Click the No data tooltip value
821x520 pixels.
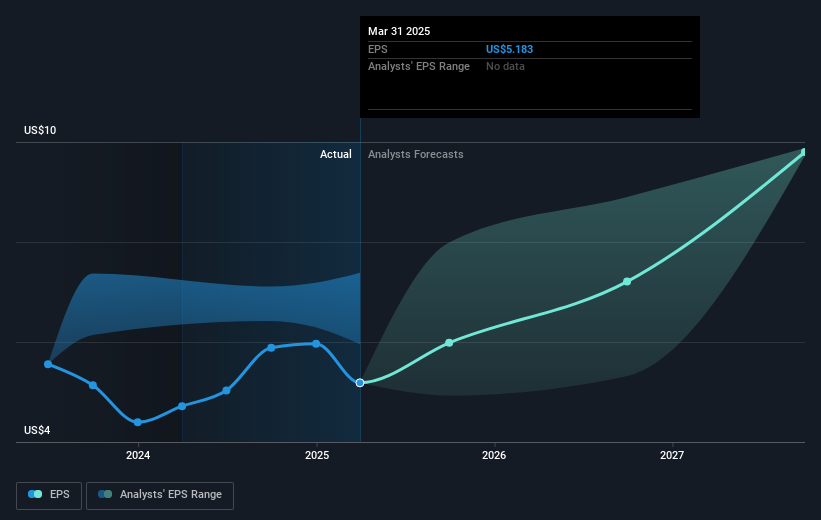[505, 67]
